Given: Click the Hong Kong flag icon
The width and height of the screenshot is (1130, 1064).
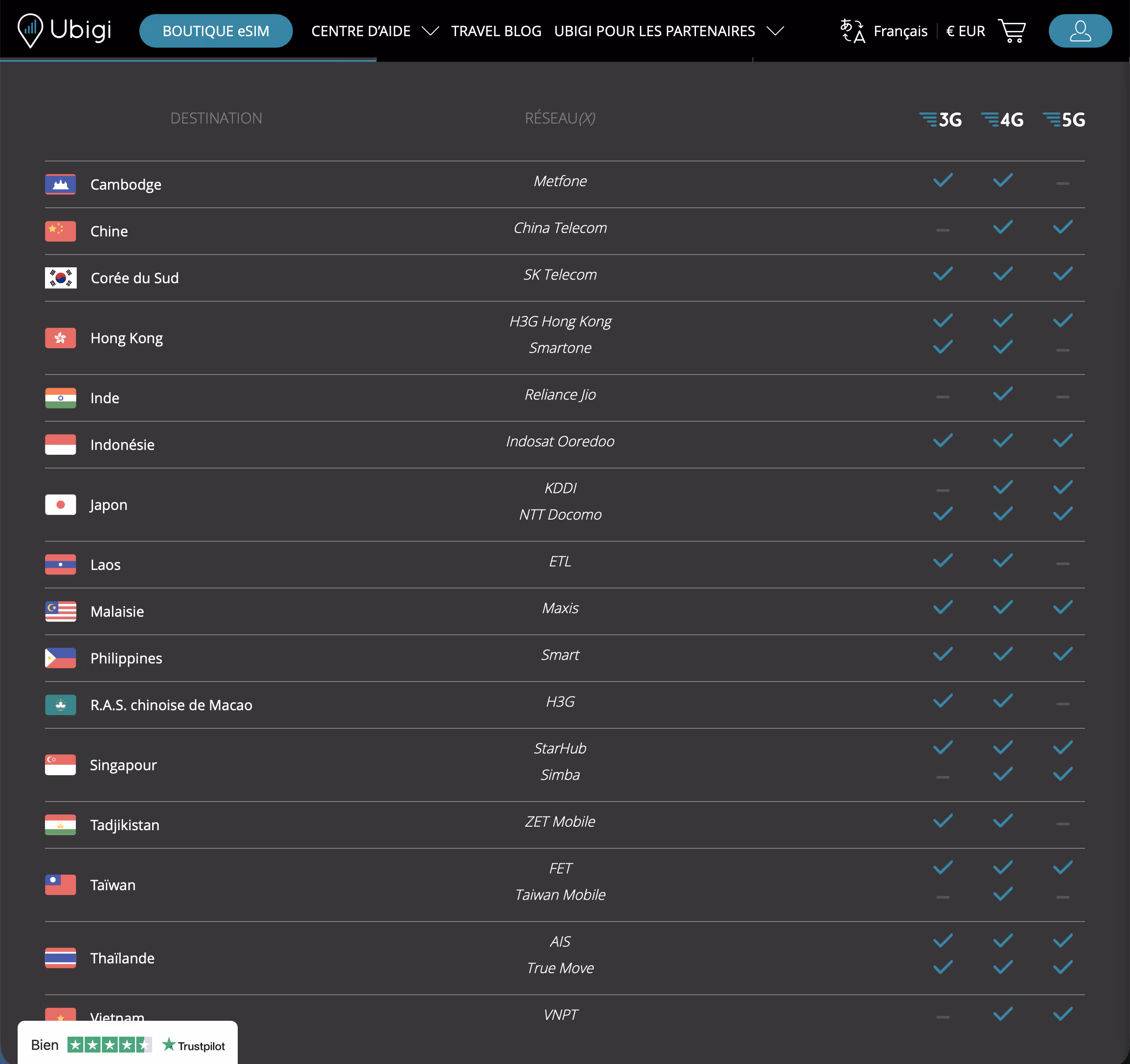Looking at the screenshot, I should click(x=60, y=337).
